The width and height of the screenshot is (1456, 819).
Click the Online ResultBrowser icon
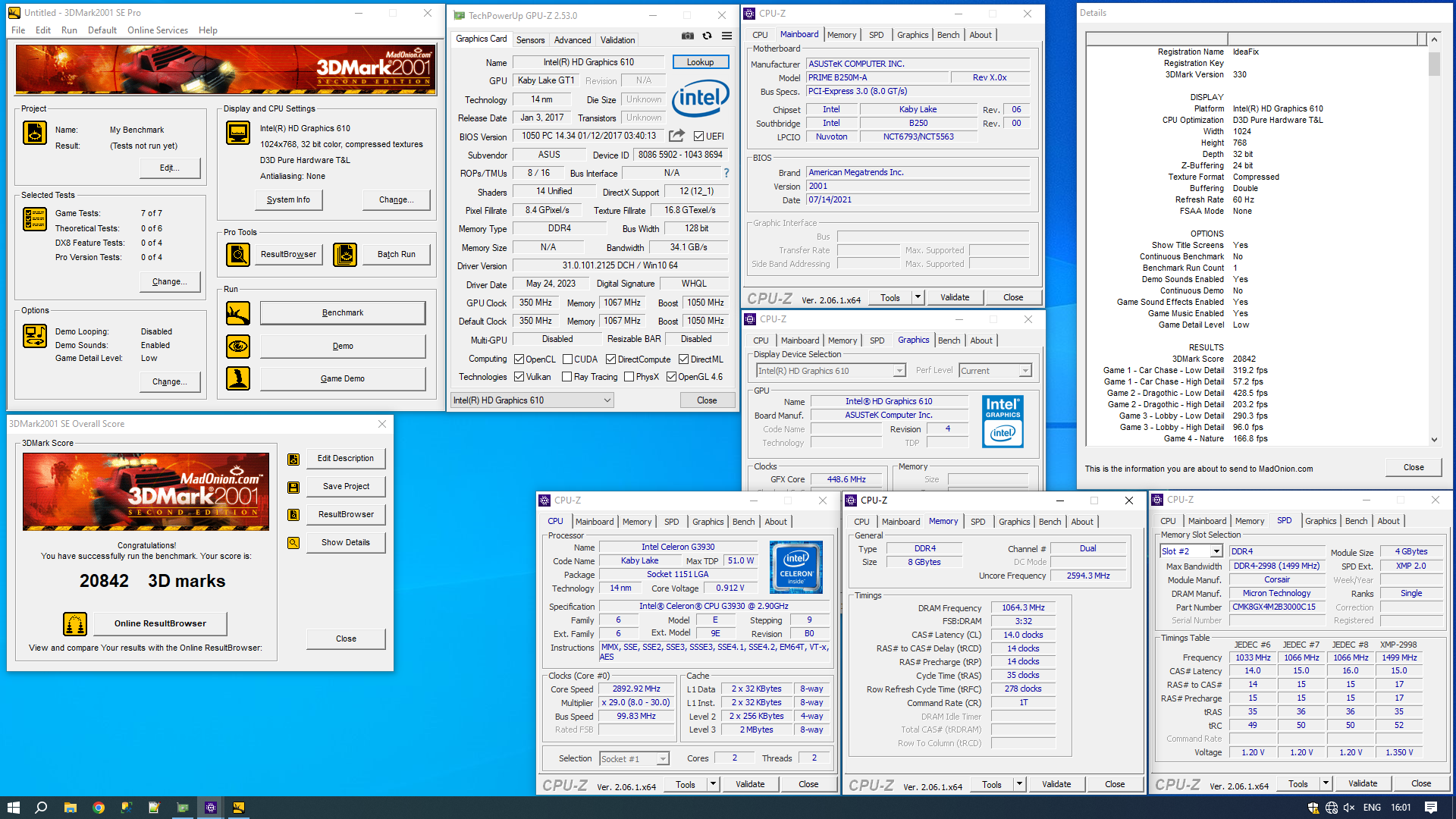pyautogui.click(x=75, y=624)
